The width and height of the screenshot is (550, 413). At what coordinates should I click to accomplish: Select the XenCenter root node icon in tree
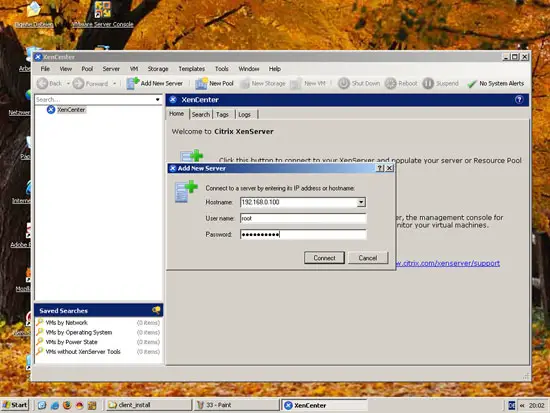(51, 110)
